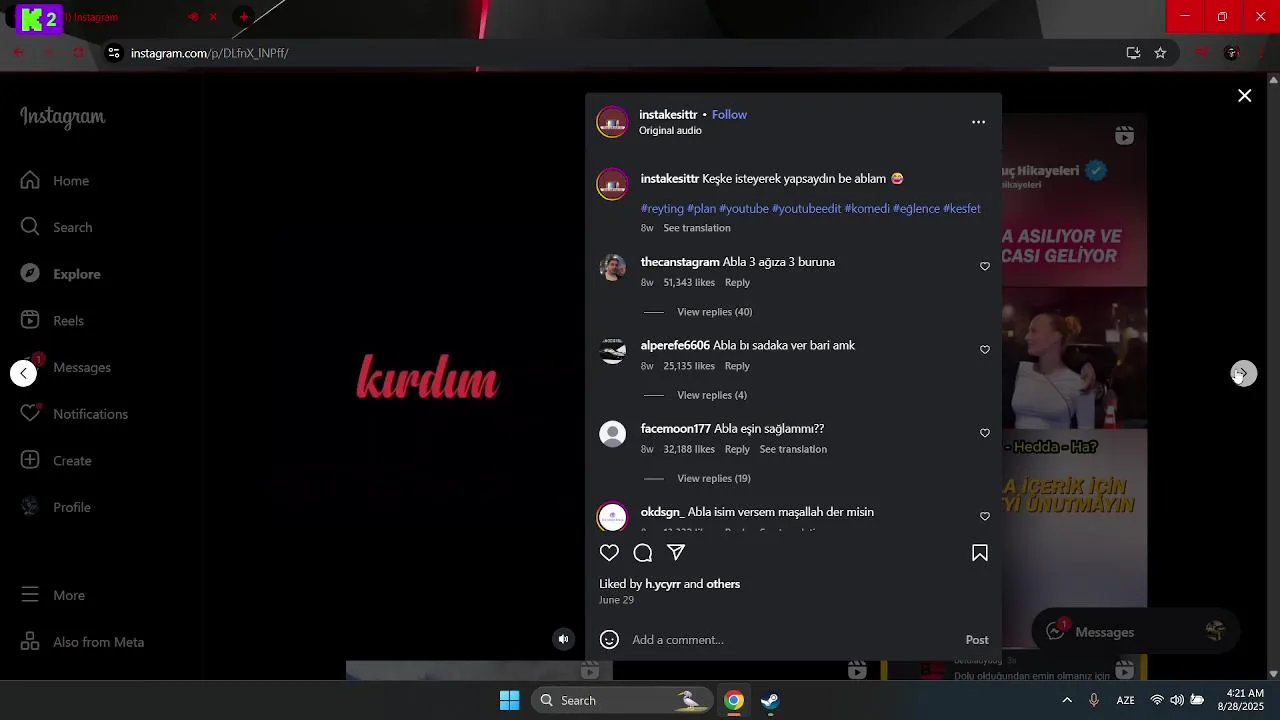This screenshot has height=720, width=1280.
Task: Click the browser address bar URL
Action: tap(210, 53)
